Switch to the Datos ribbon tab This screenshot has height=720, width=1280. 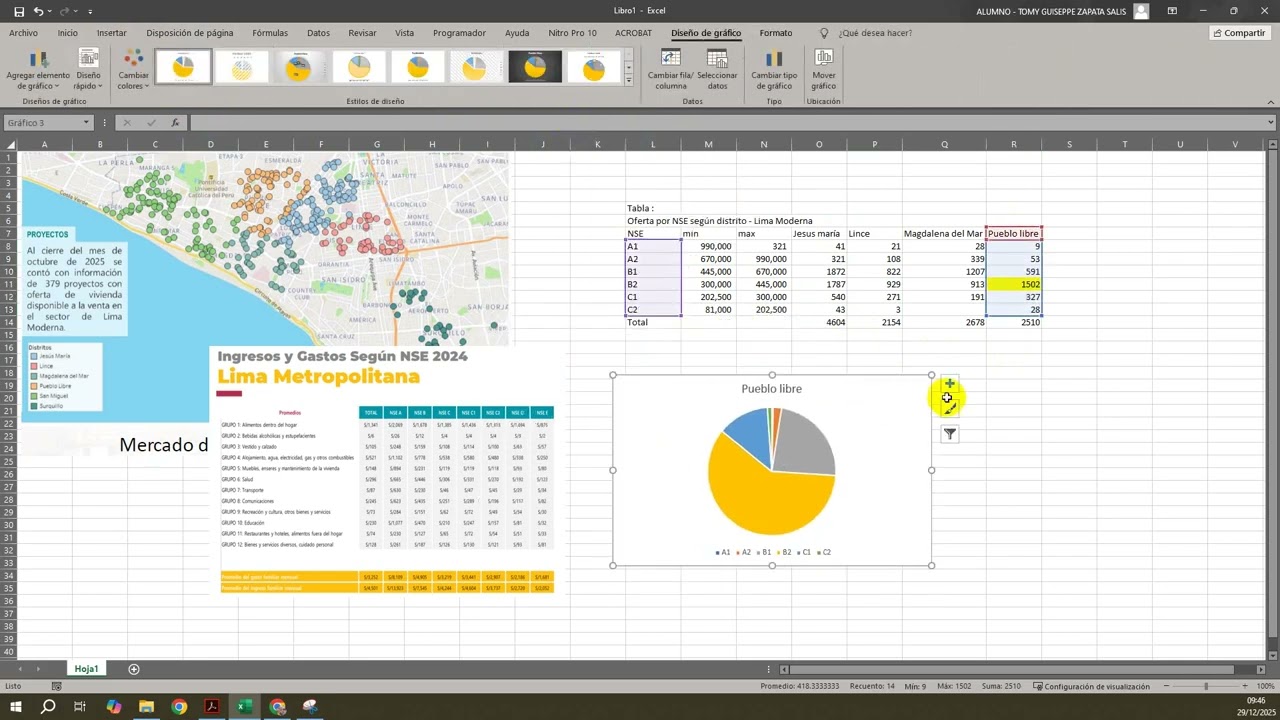point(318,33)
